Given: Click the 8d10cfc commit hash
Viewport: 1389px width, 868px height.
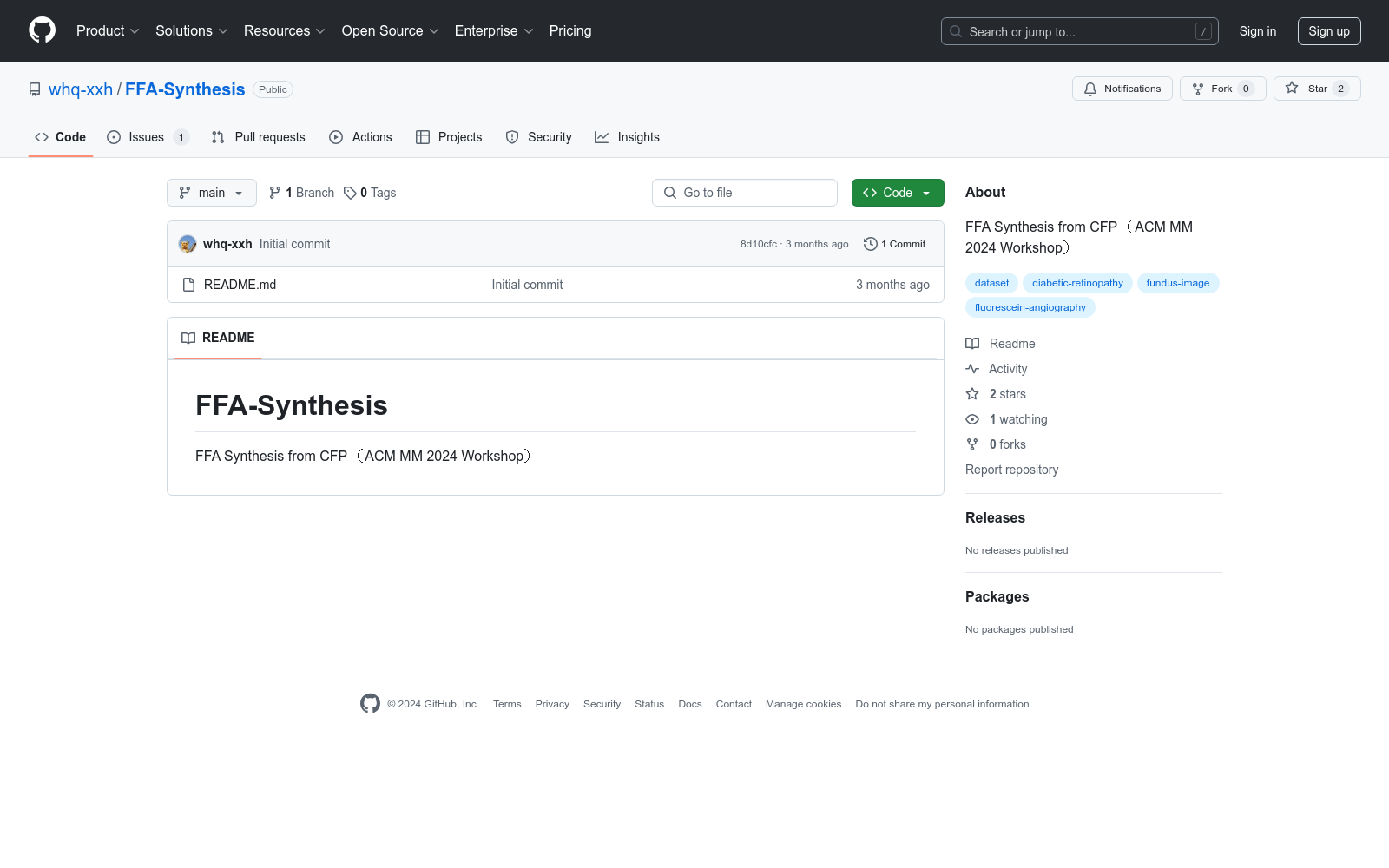Looking at the screenshot, I should [759, 244].
